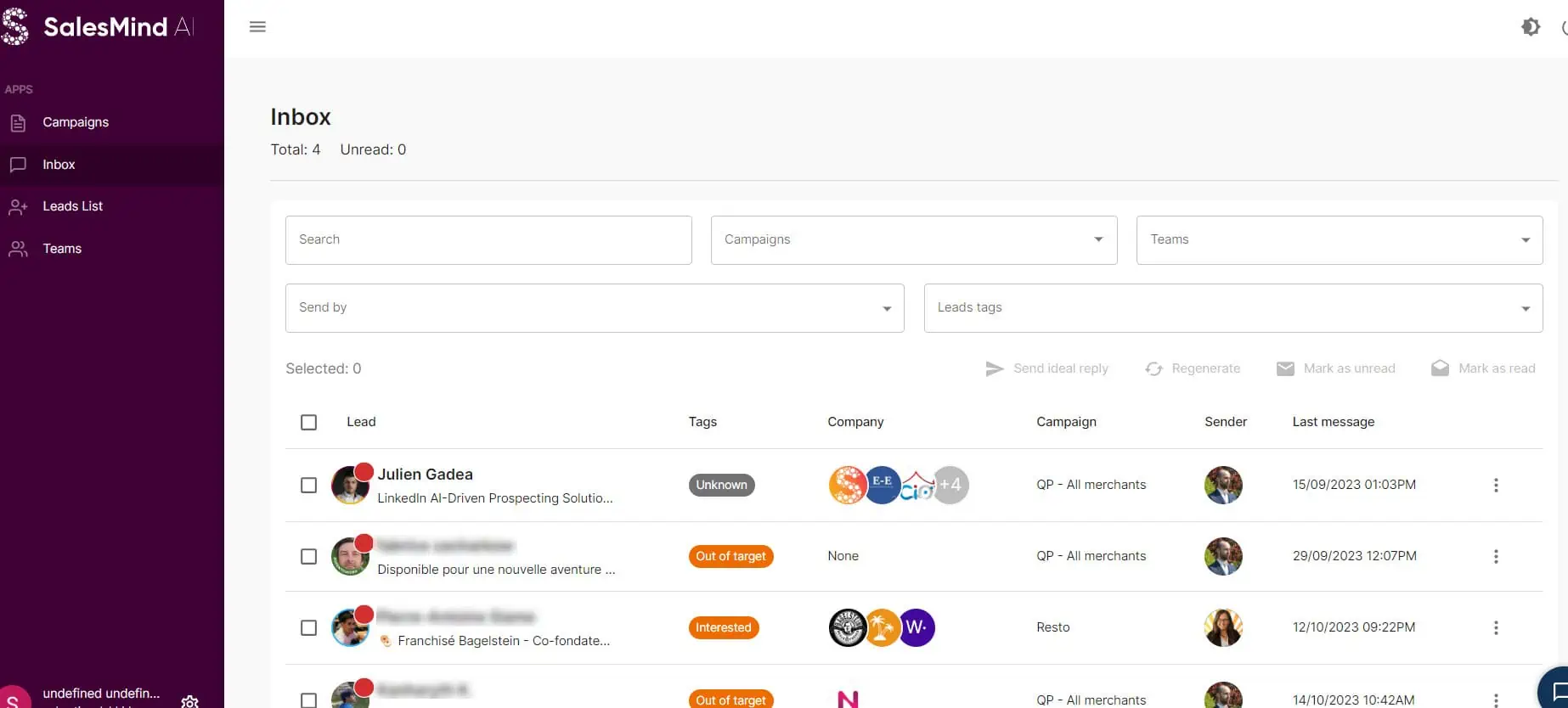Image resolution: width=1568 pixels, height=708 pixels.
Task: Check the Julien Gadea row checkbox
Action: (x=309, y=486)
